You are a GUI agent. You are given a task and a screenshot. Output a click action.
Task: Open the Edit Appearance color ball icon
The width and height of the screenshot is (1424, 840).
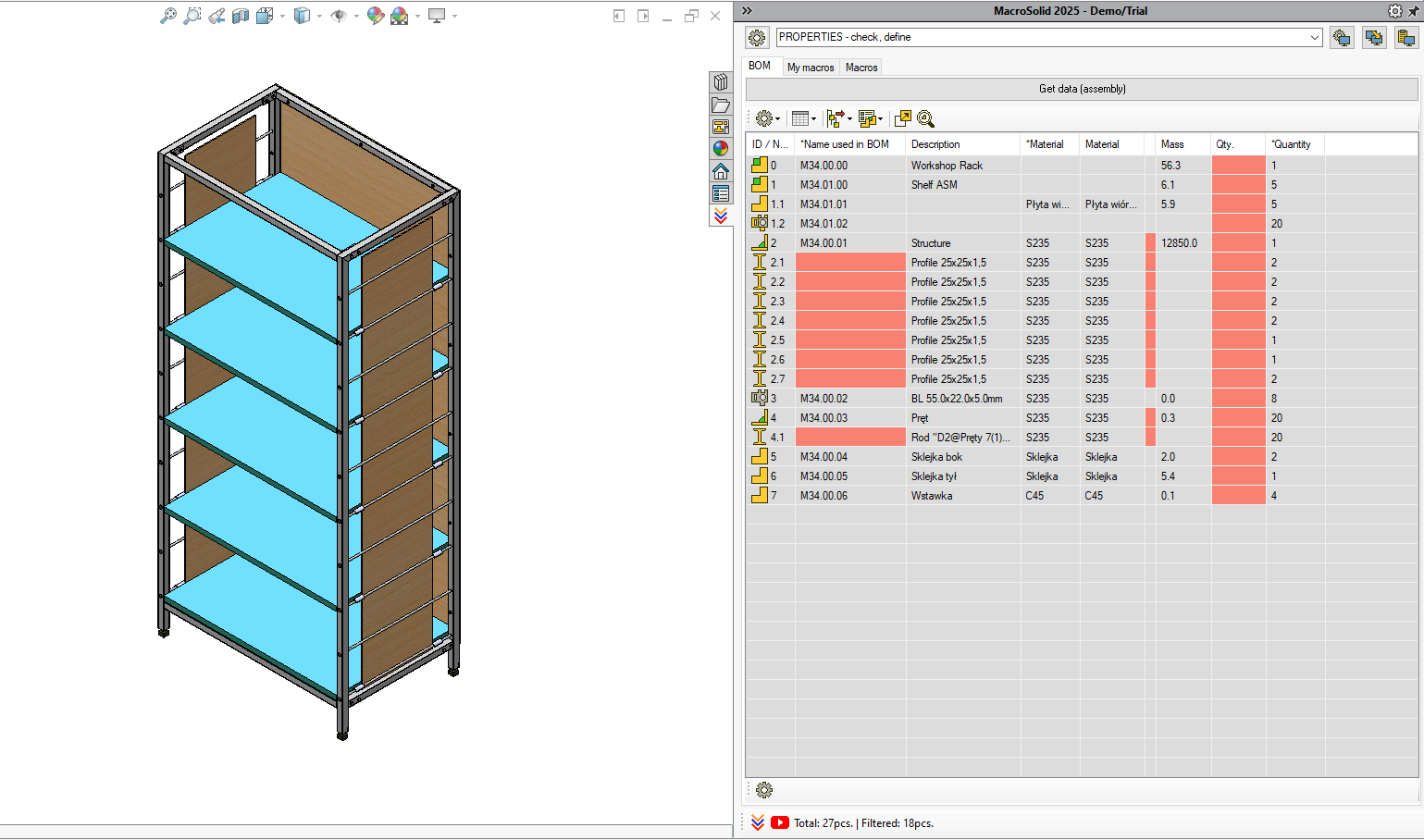pos(375,16)
